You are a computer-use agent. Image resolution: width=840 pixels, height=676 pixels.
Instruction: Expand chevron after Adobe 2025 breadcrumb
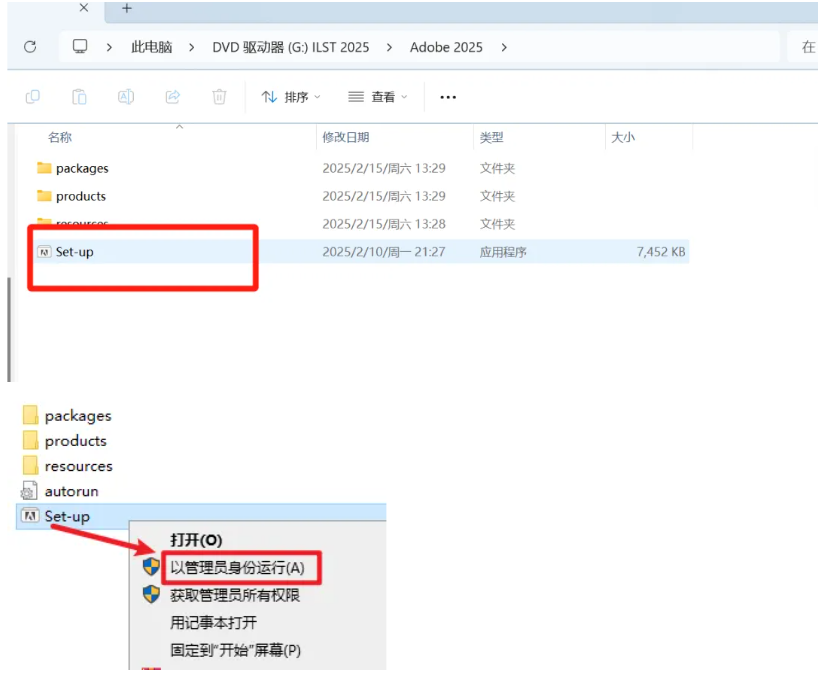coord(504,48)
